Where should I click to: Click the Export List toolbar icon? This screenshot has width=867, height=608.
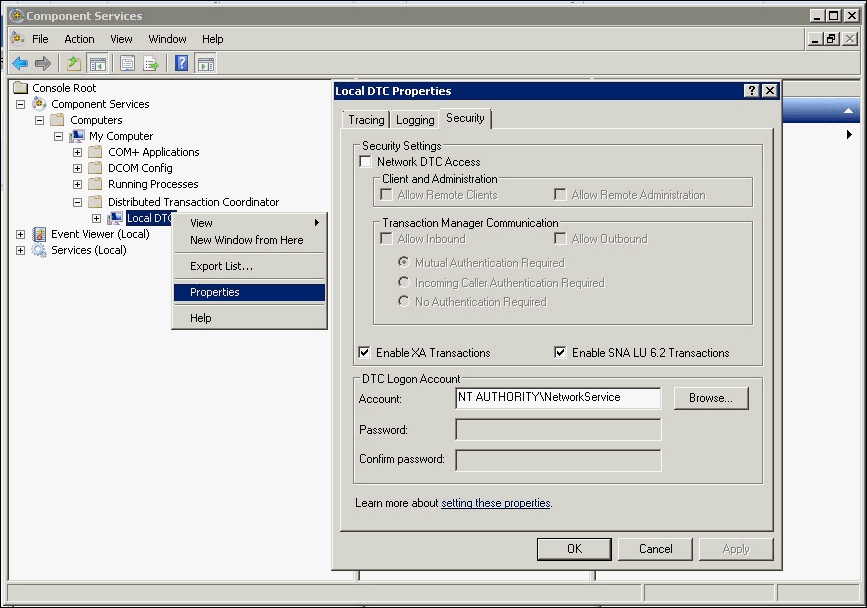[151, 64]
